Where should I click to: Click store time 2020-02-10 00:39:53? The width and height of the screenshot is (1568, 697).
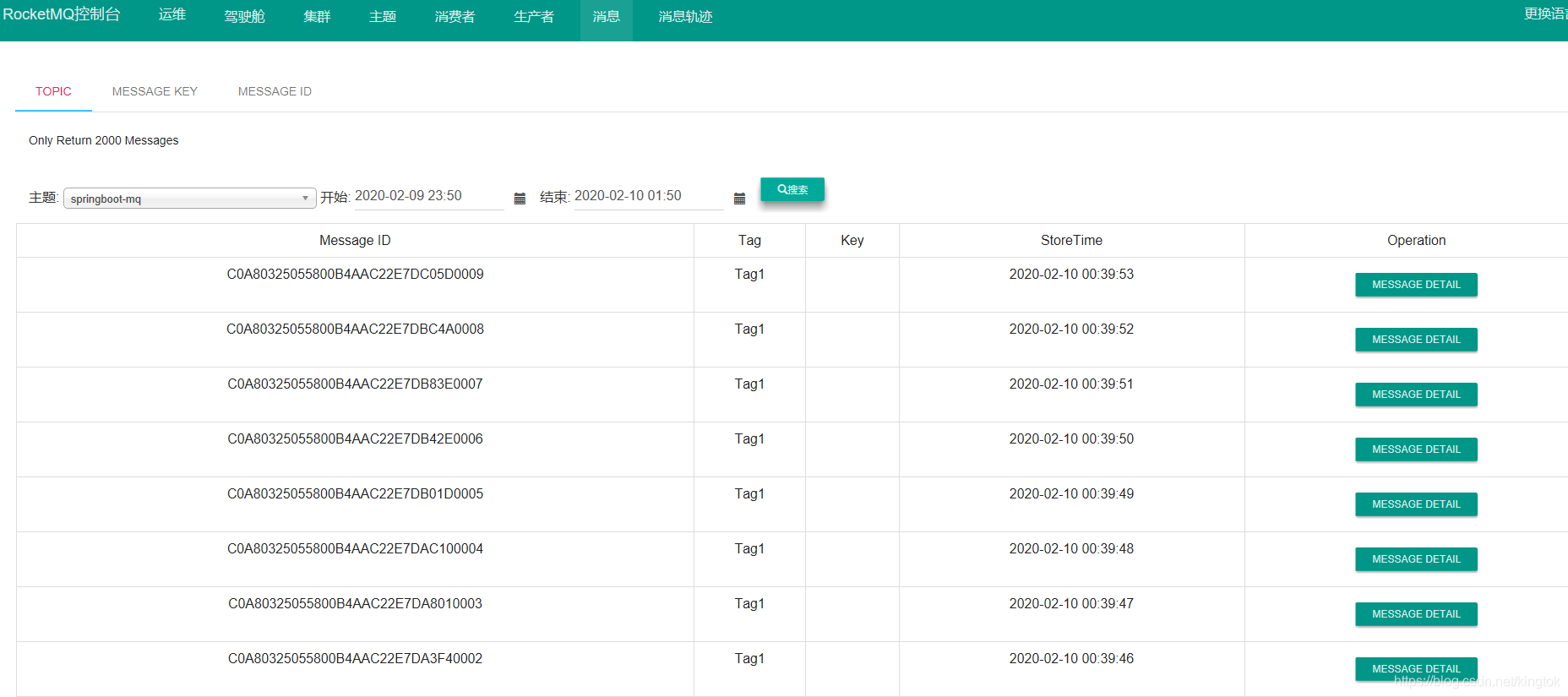1071,275
